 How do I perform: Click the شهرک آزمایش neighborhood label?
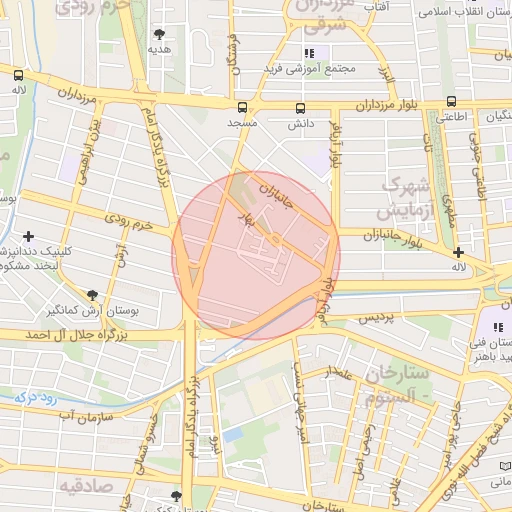405,198
